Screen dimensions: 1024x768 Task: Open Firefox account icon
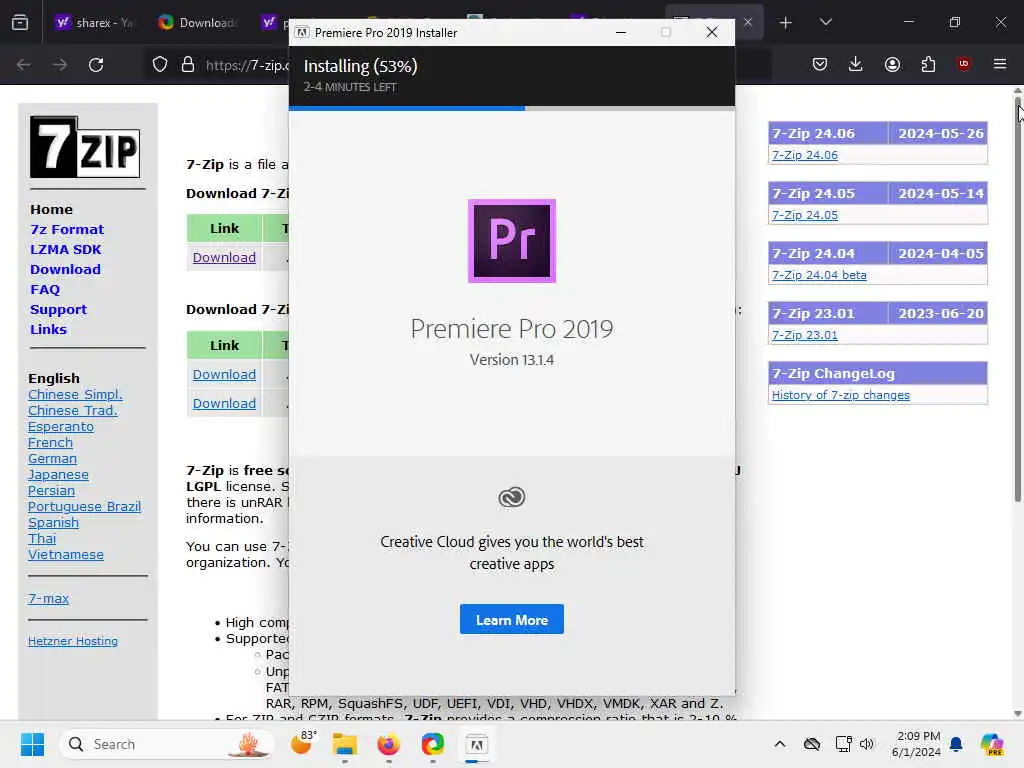tap(892, 64)
